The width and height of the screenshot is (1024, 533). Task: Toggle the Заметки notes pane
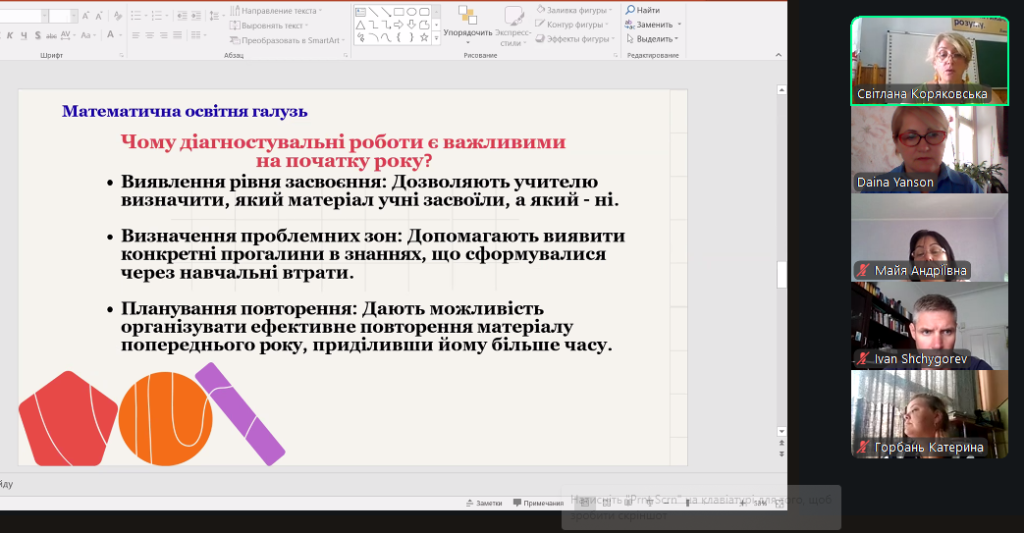pos(484,503)
